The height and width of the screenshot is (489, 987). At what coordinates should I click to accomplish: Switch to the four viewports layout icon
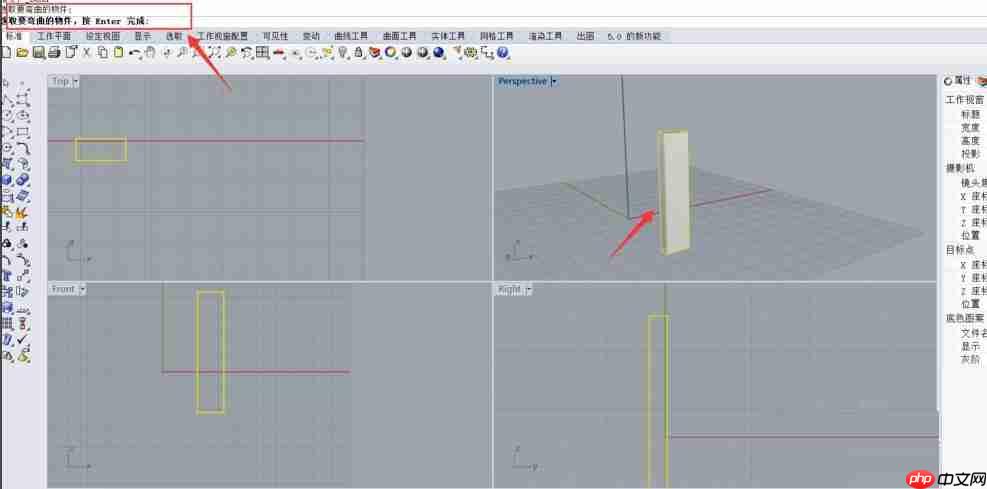[262, 52]
